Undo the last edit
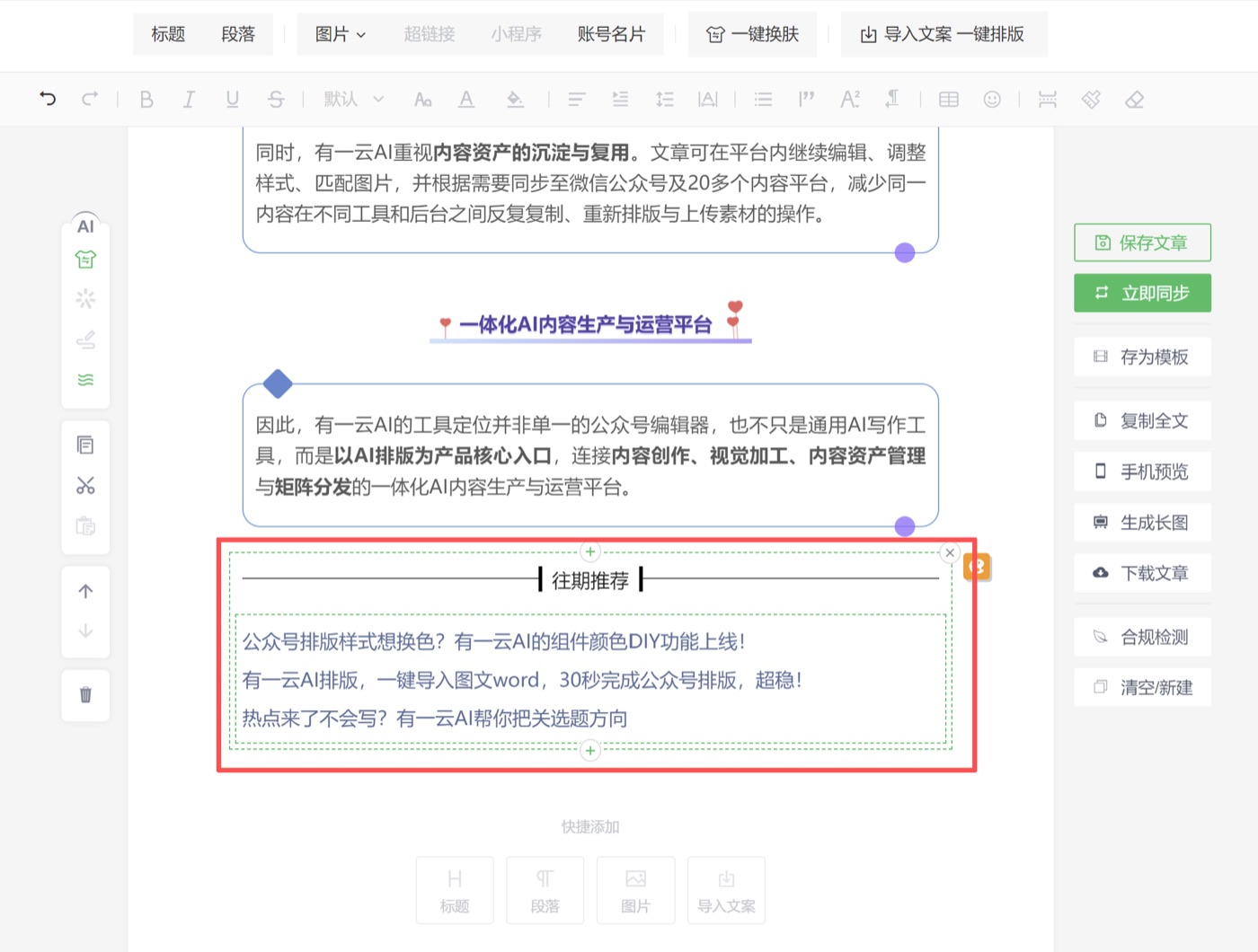 (x=48, y=99)
